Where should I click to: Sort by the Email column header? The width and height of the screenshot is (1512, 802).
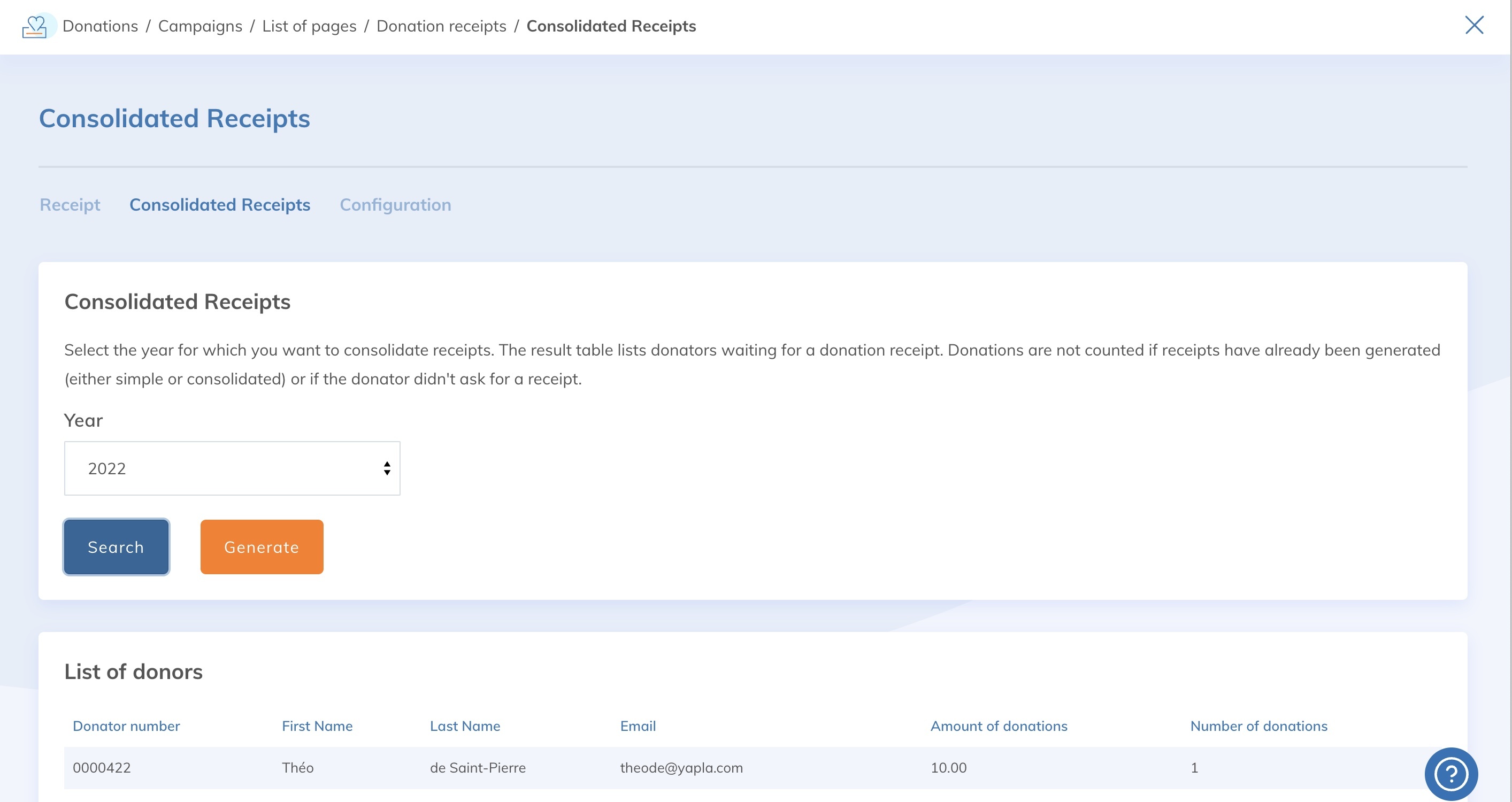point(638,726)
